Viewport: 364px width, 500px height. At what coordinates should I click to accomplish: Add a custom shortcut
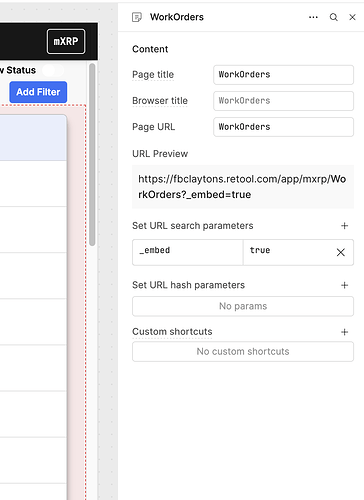click(345, 332)
